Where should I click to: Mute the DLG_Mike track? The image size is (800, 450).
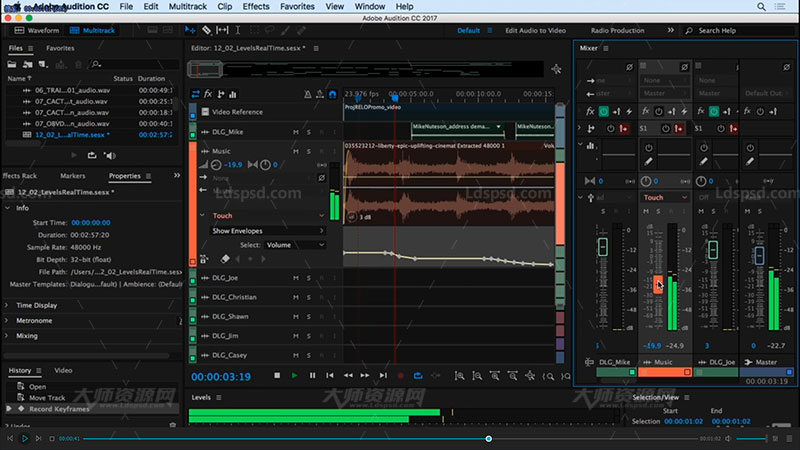click(x=296, y=132)
